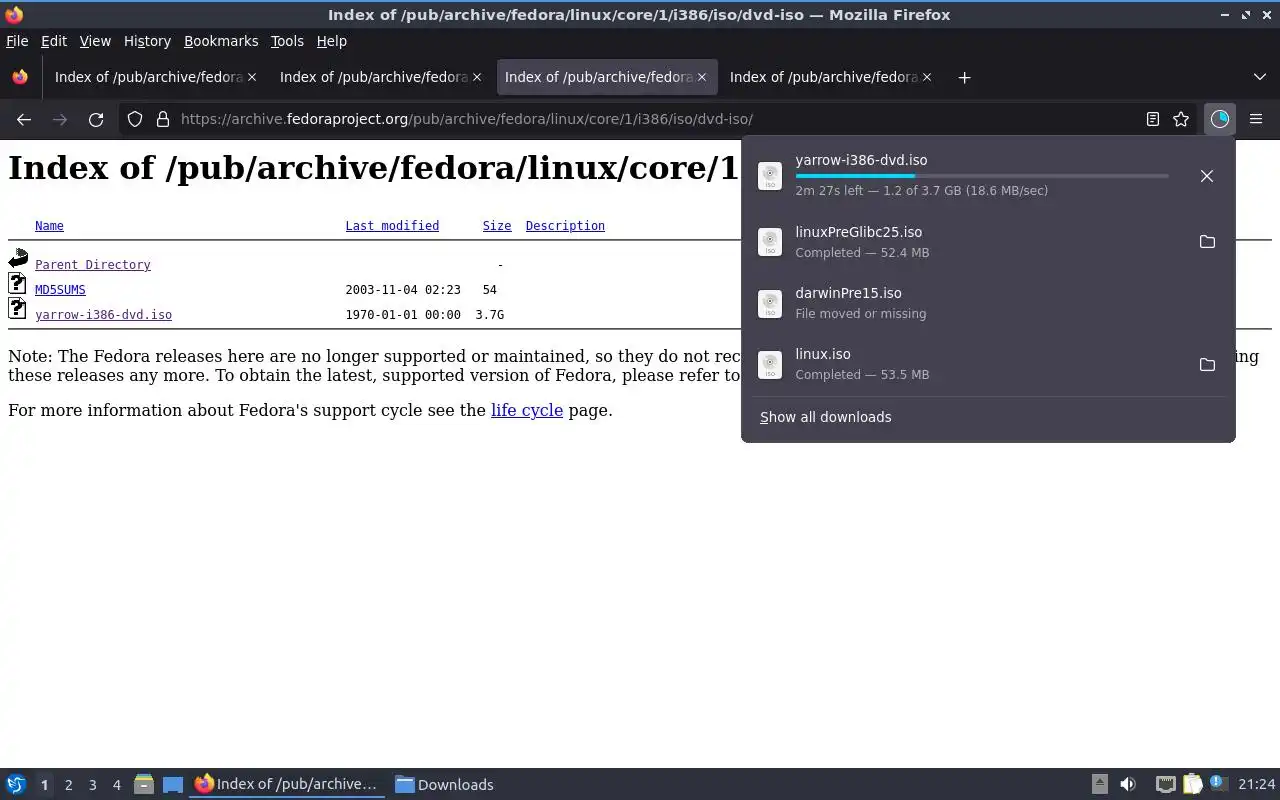The image size is (1280, 800).
Task: Close the first Index of tab
Action: coord(252,77)
